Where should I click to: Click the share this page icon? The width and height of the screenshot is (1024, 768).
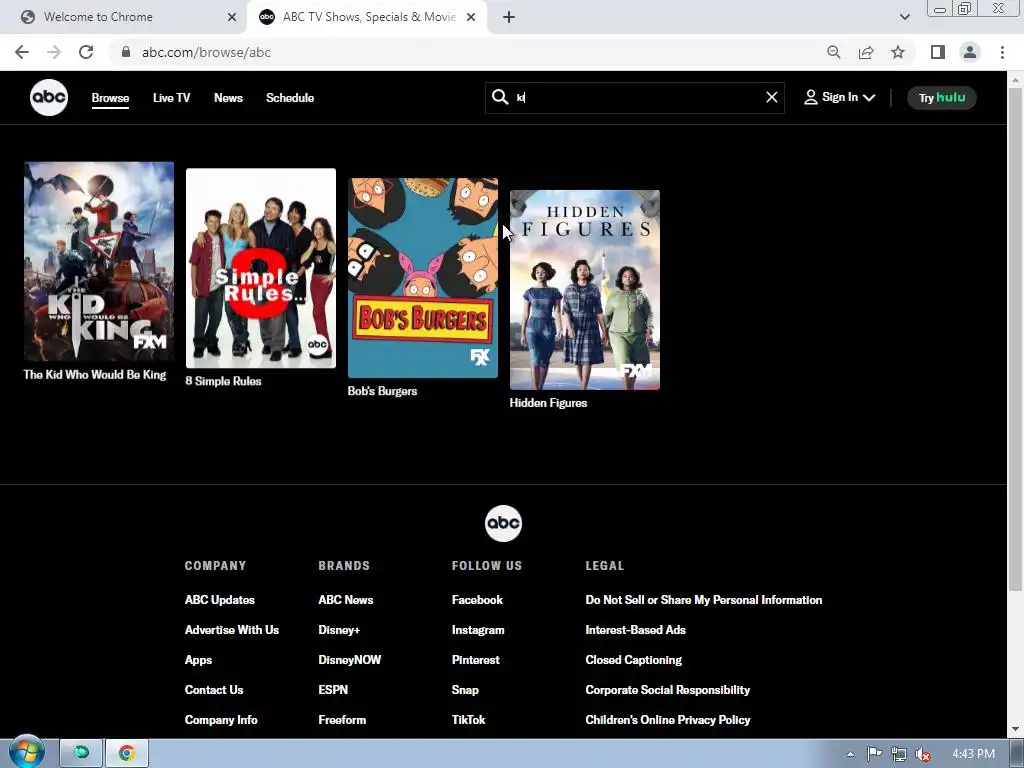[x=866, y=52]
